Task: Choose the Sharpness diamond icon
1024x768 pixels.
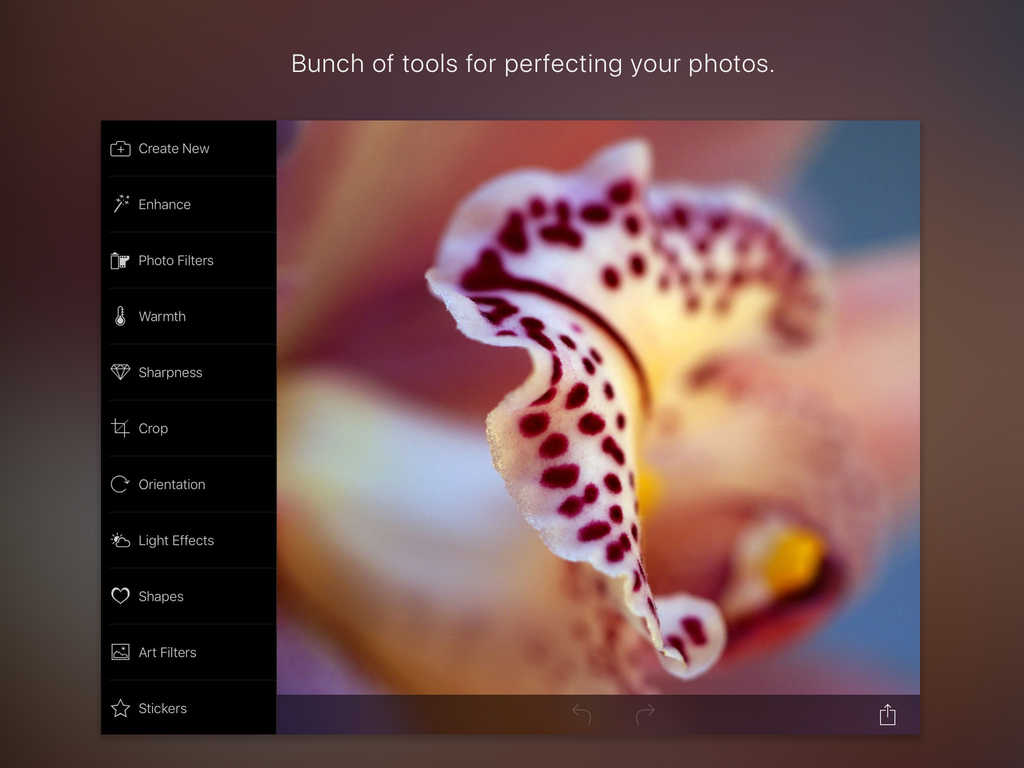Action: pos(120,372)
